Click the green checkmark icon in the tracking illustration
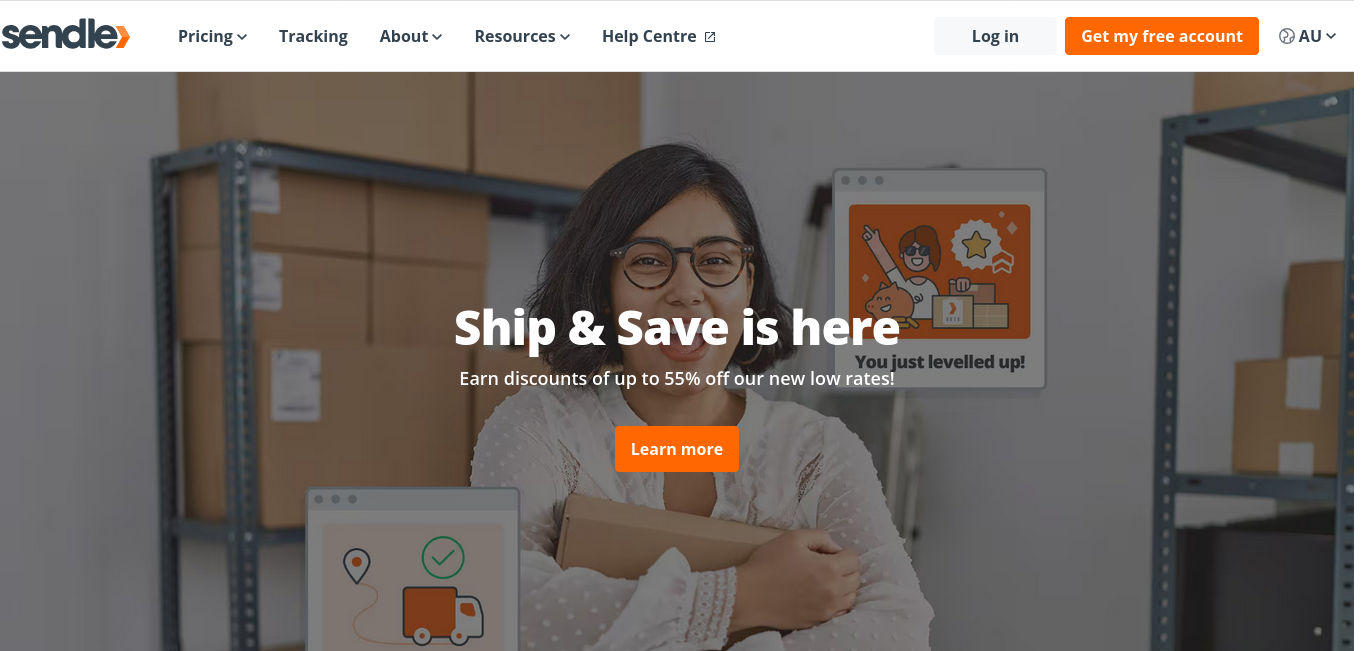Image resolution: width=1366 pixels, height=651 pixels. pos(443,557)
